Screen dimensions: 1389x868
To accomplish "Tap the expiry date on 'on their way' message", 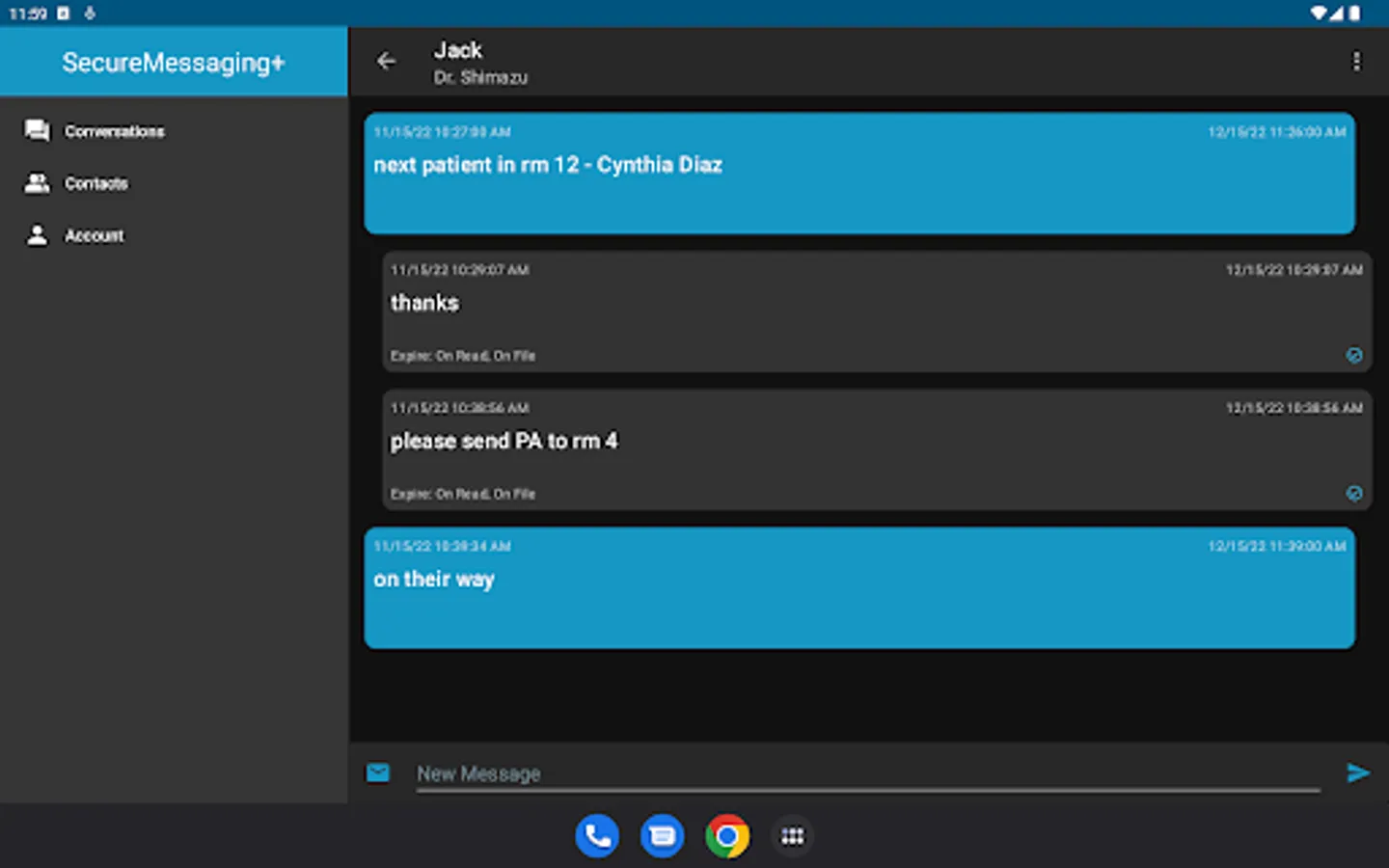I will 1277,546.
